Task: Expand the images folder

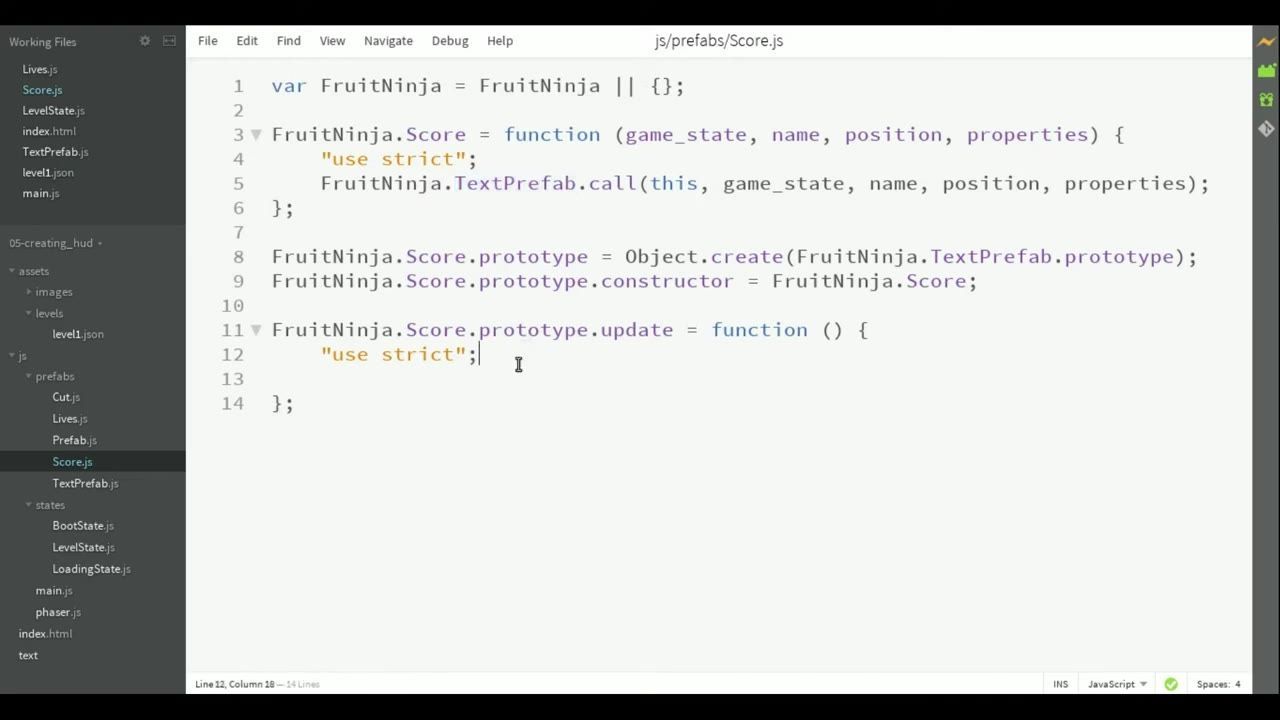Action: (29, 292)
